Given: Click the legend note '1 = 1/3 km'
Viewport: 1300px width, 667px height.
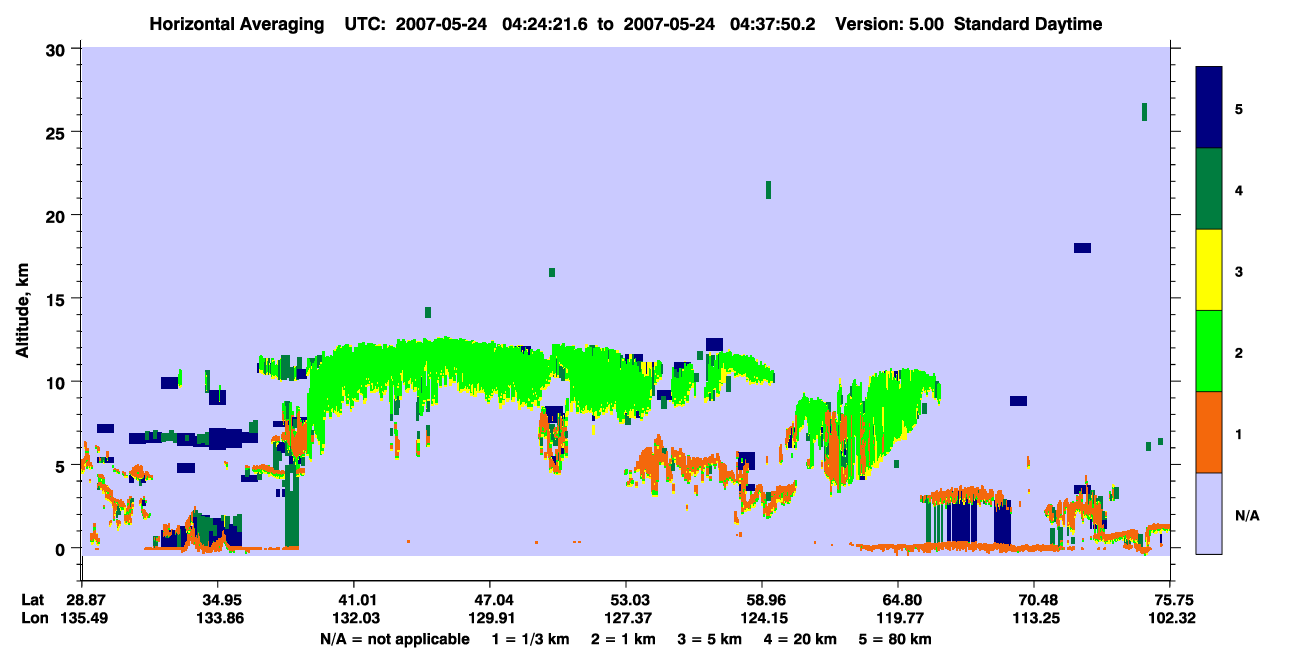Looking at the screenshot, I should pyautogui.click(x=529, y=639).
